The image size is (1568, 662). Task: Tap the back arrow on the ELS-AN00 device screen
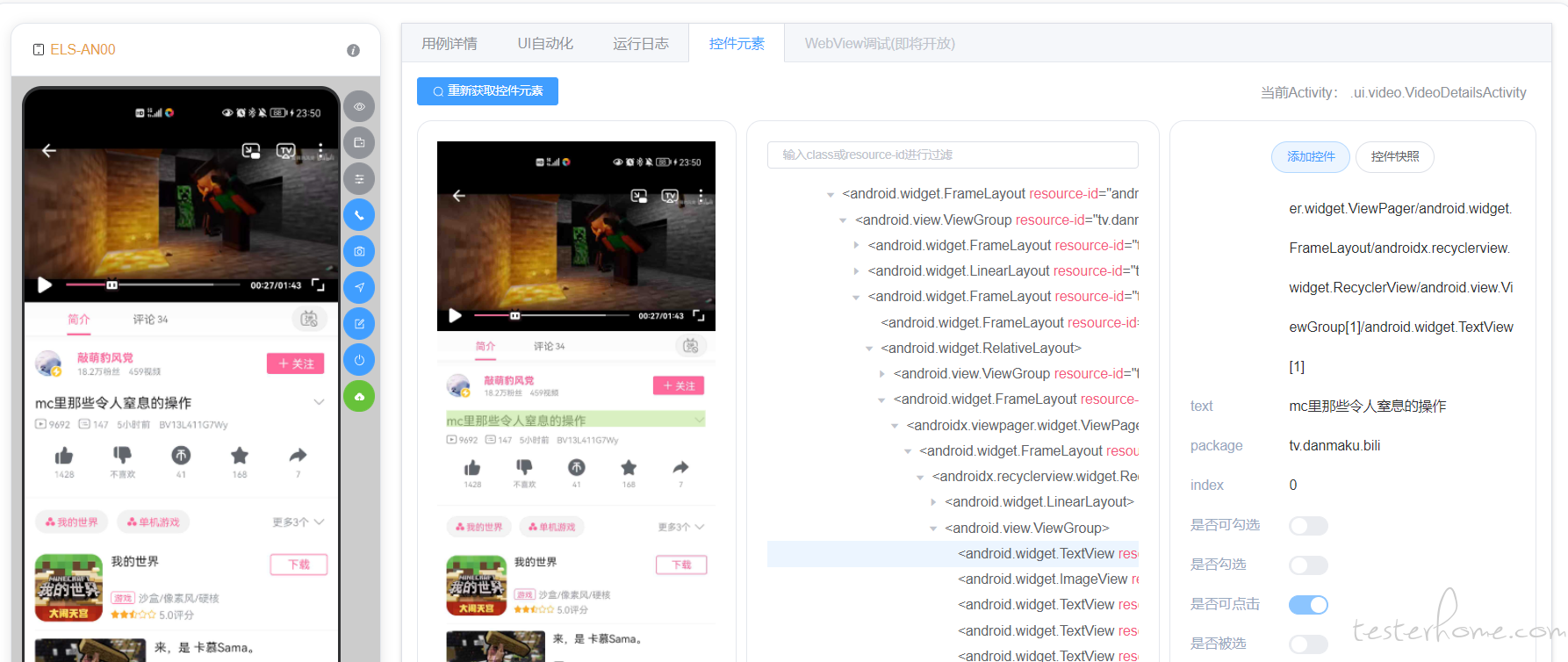click(x=49, y=151)
